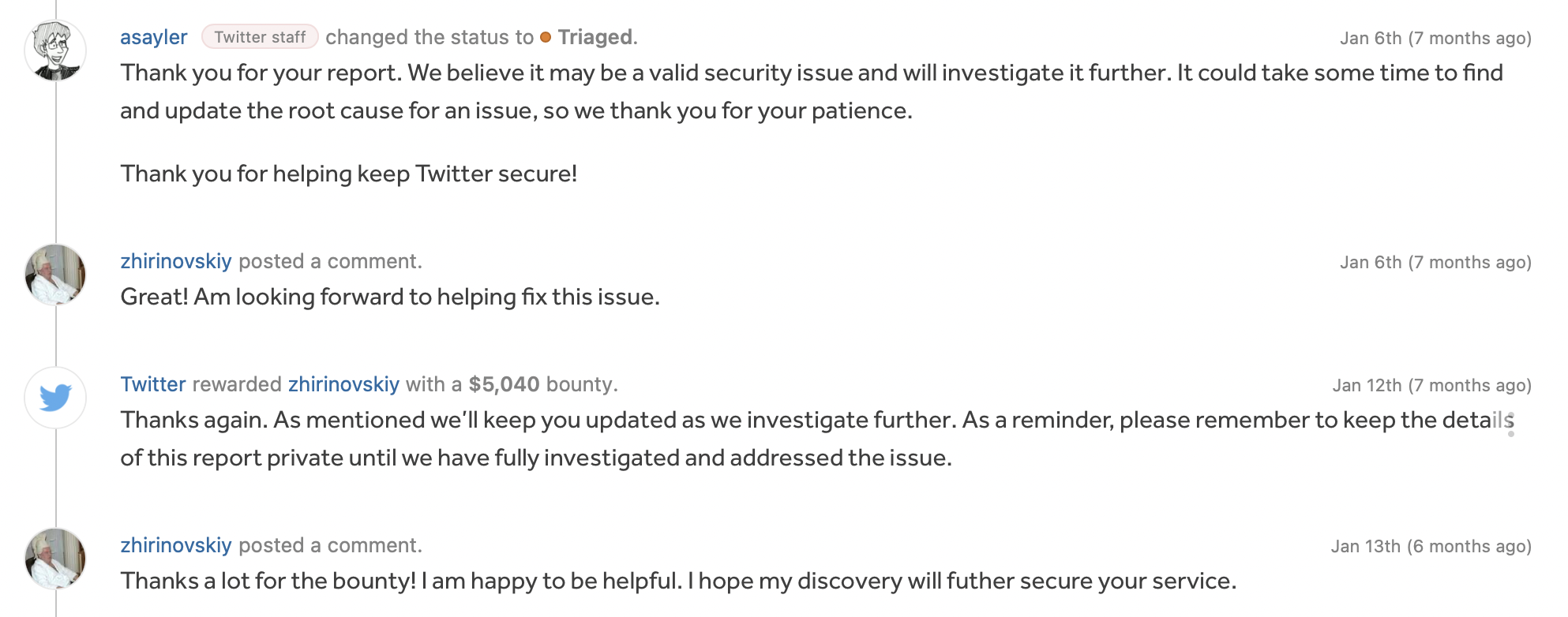The height and width of the screenshot is (617, 1568).
Task: Click zhirinovskiy's avatar beside the 'Great!' comment
Action: click(x=55, y=275)
